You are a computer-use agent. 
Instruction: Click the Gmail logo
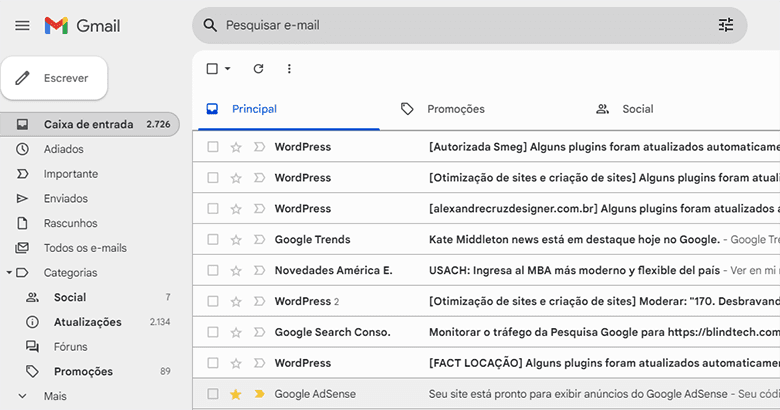[82, 25]
